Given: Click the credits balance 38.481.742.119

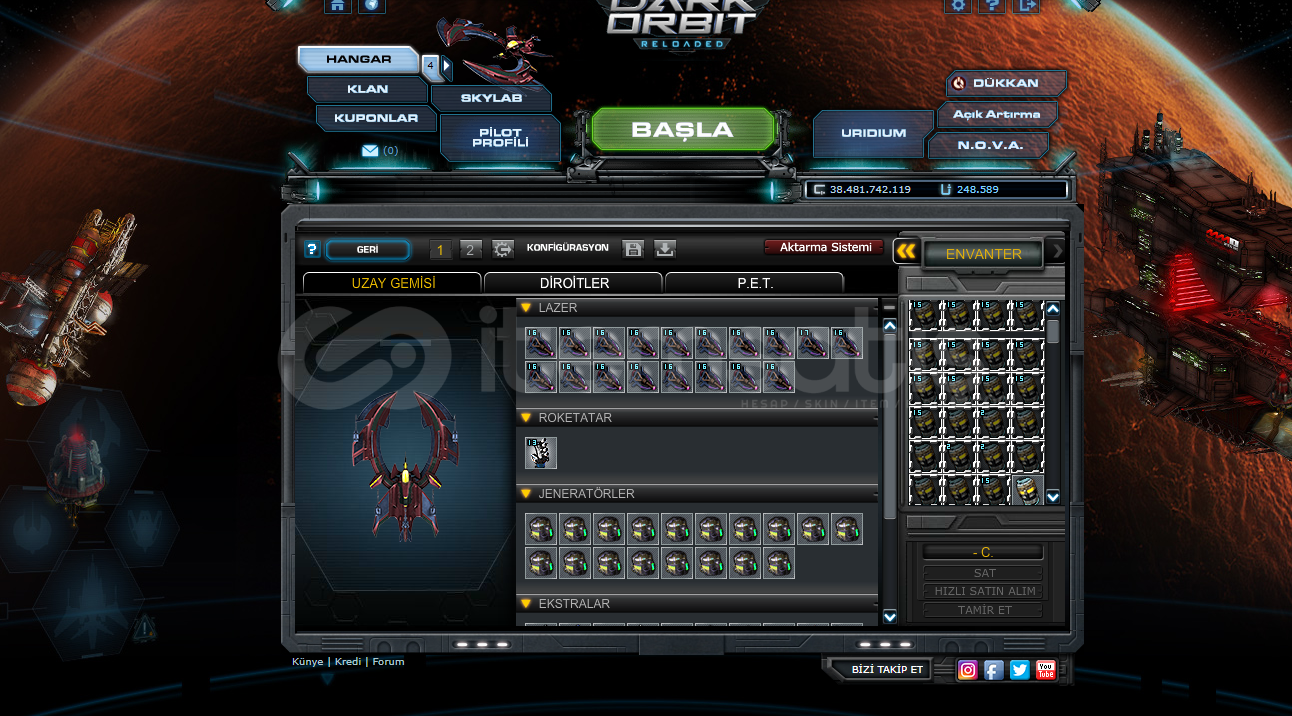Looking at the screenshot, I should (870, 189).
